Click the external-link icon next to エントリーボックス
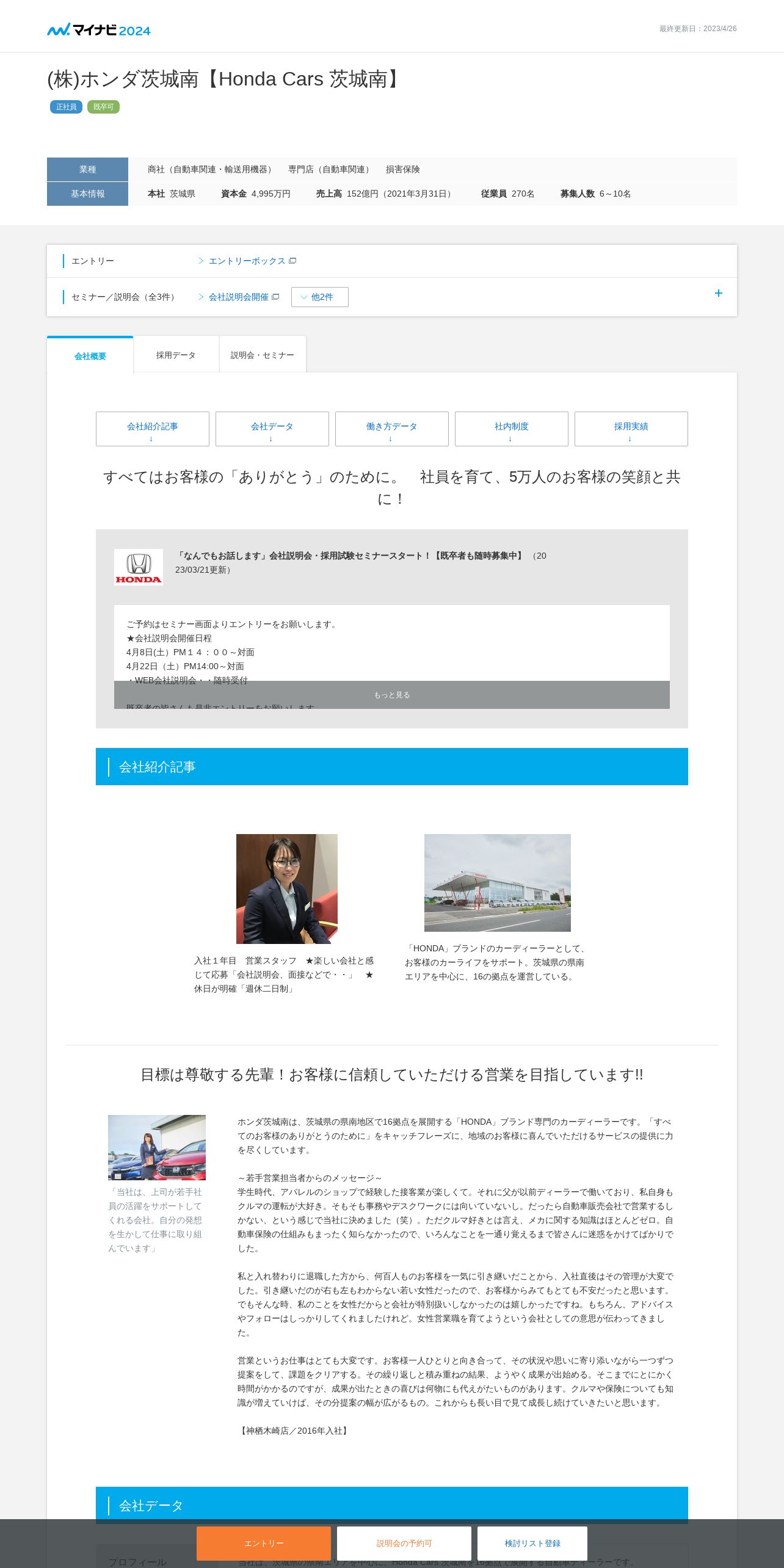Viewport: 784px width, 1568px height. point(292,261)
